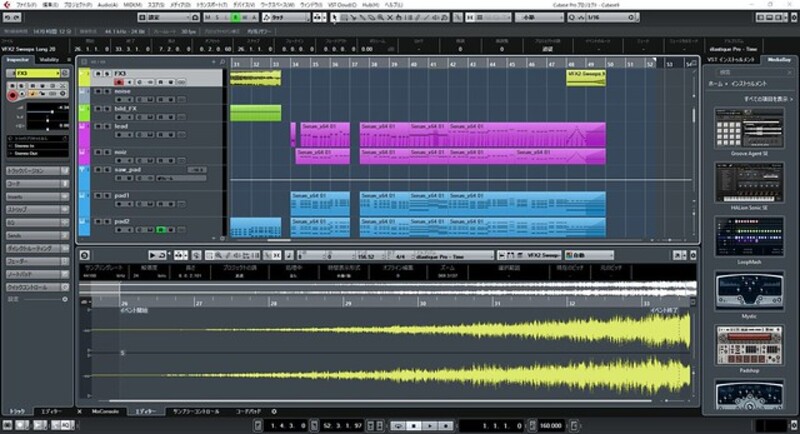Click the lower zone tab settings gear
Viewport: 800px width, 434px height.
coord(274,411)
